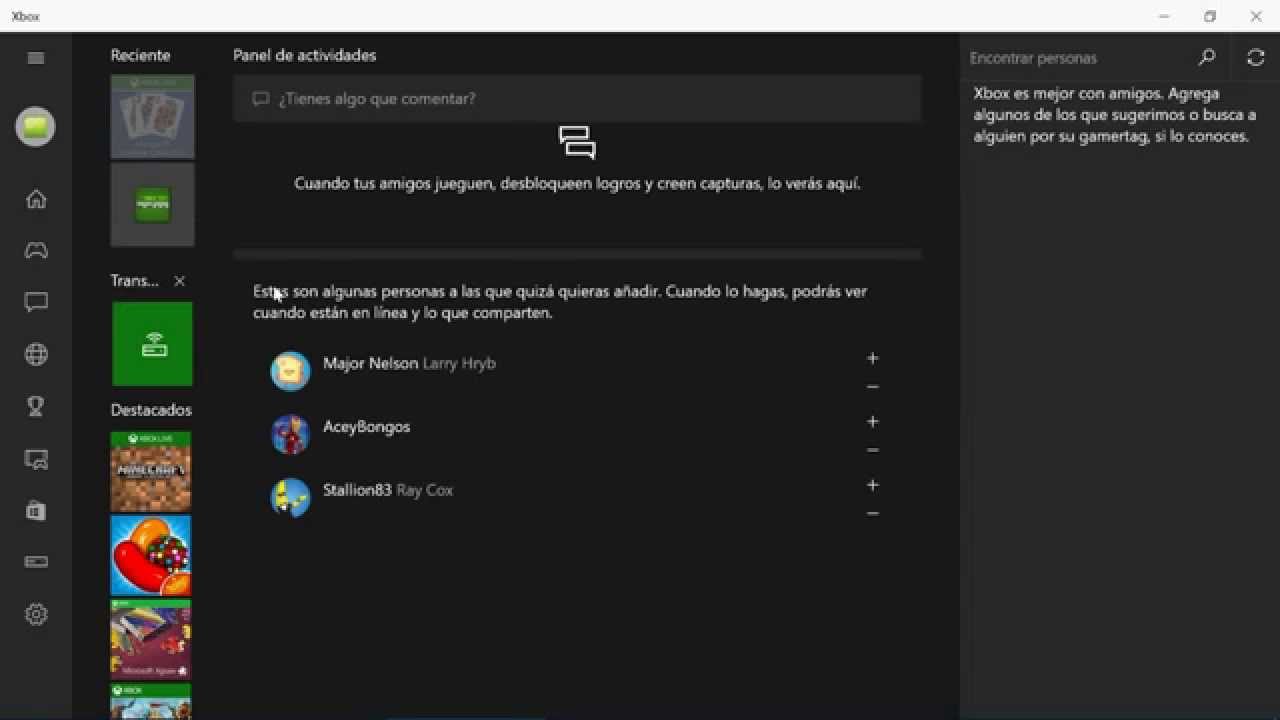Click the Stallion83 gamertag
The image size is (1280, 720).
pos(357,490)
